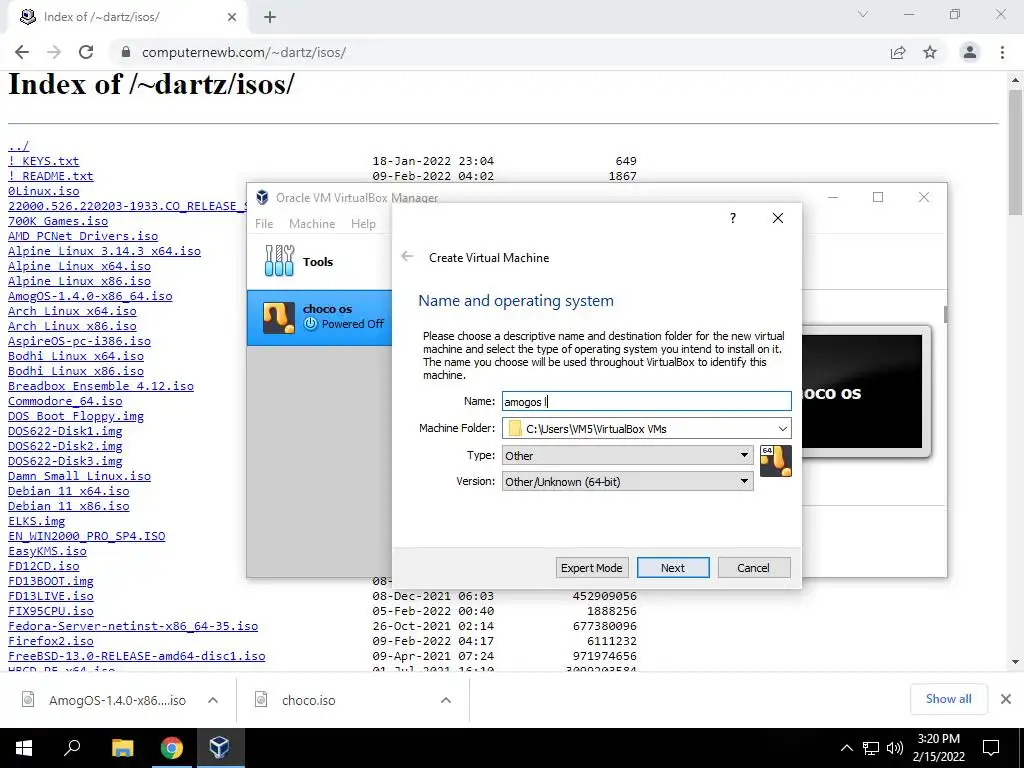The image size is (1024, 768).
Task: Open a new tab with the plus button
Action: pyautogui.click(x=270, y=17)
